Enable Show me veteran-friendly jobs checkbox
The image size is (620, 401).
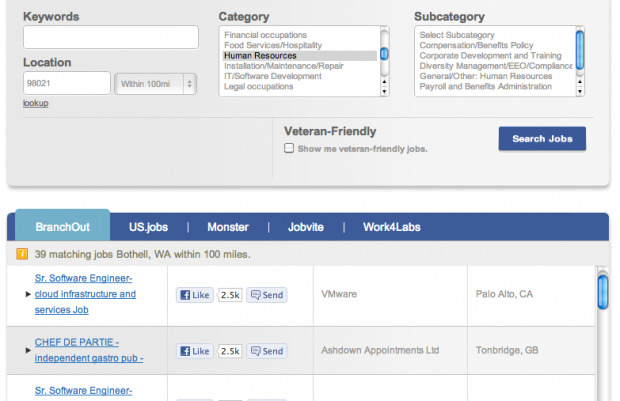pyautogui.click(x=289, y=148)
